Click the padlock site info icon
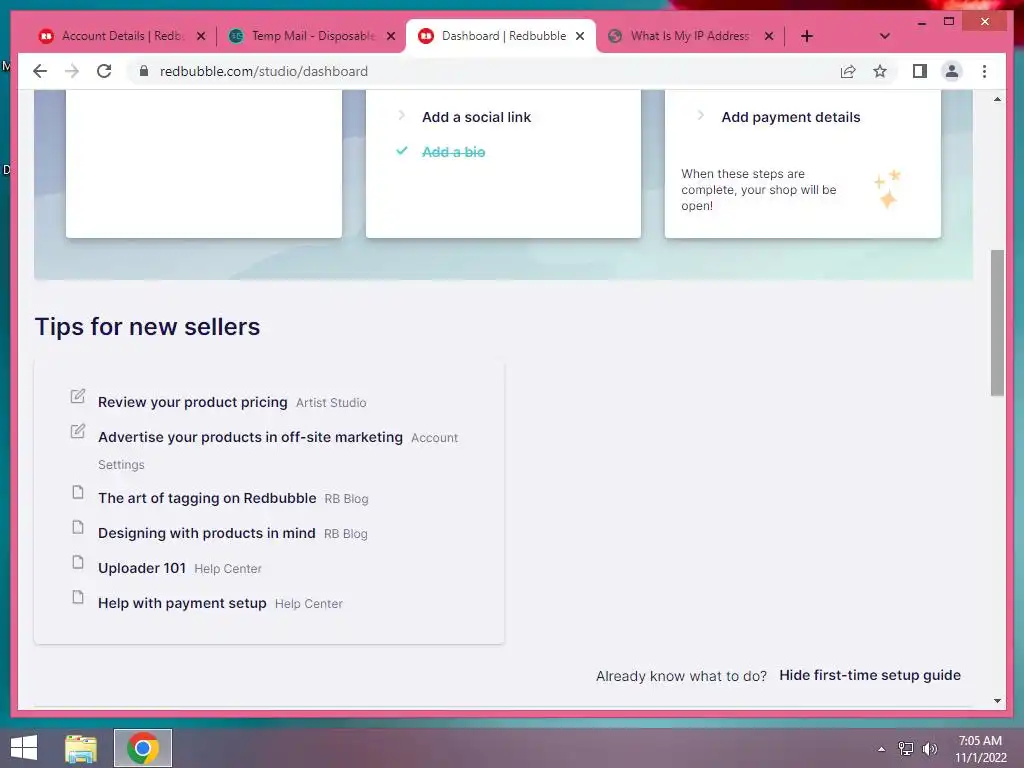 [144, 71]
